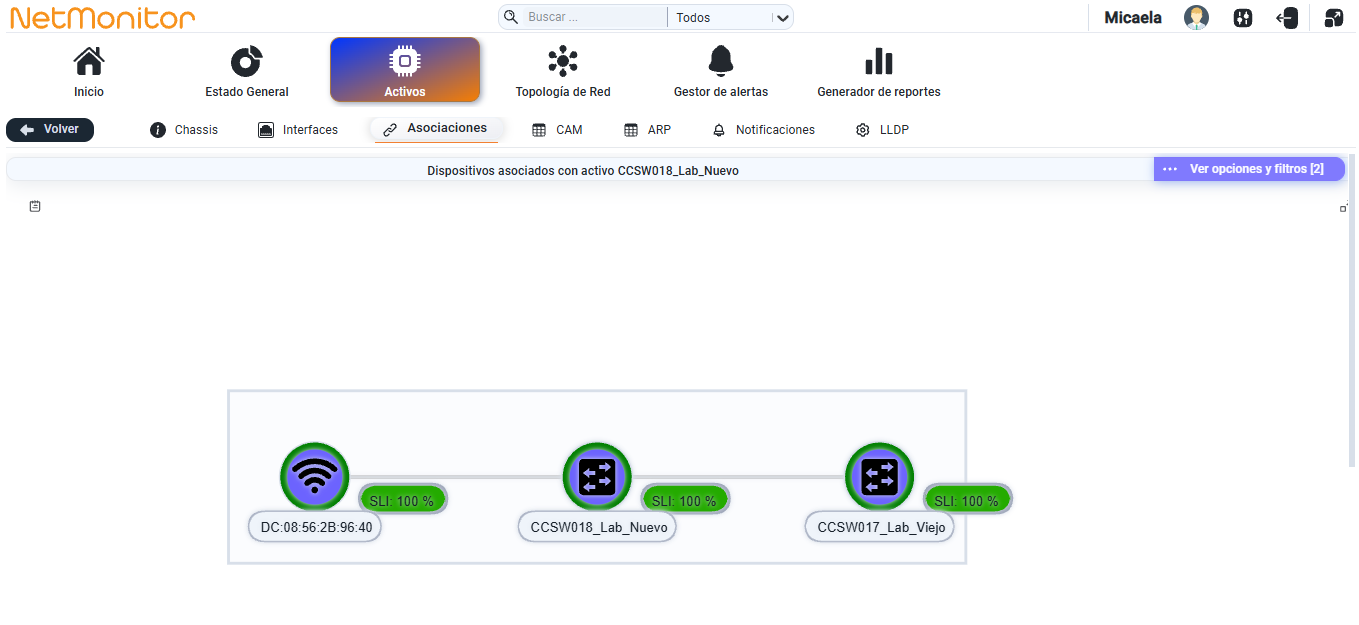Open Micaela's user avatar
The image size is (1359, 625).
1196,17
